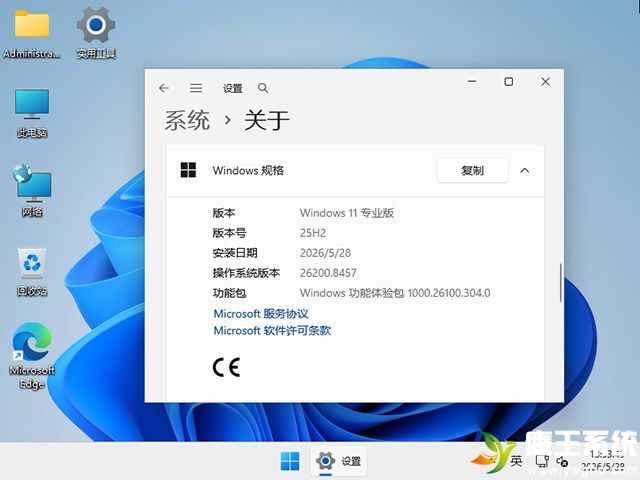Open the Start menu on taskbar

tap(290, 461)
